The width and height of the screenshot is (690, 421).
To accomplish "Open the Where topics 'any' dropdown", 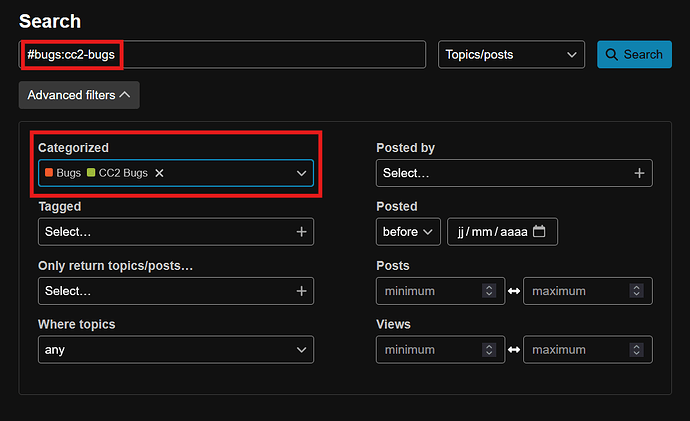I will [x=176, y=350].
